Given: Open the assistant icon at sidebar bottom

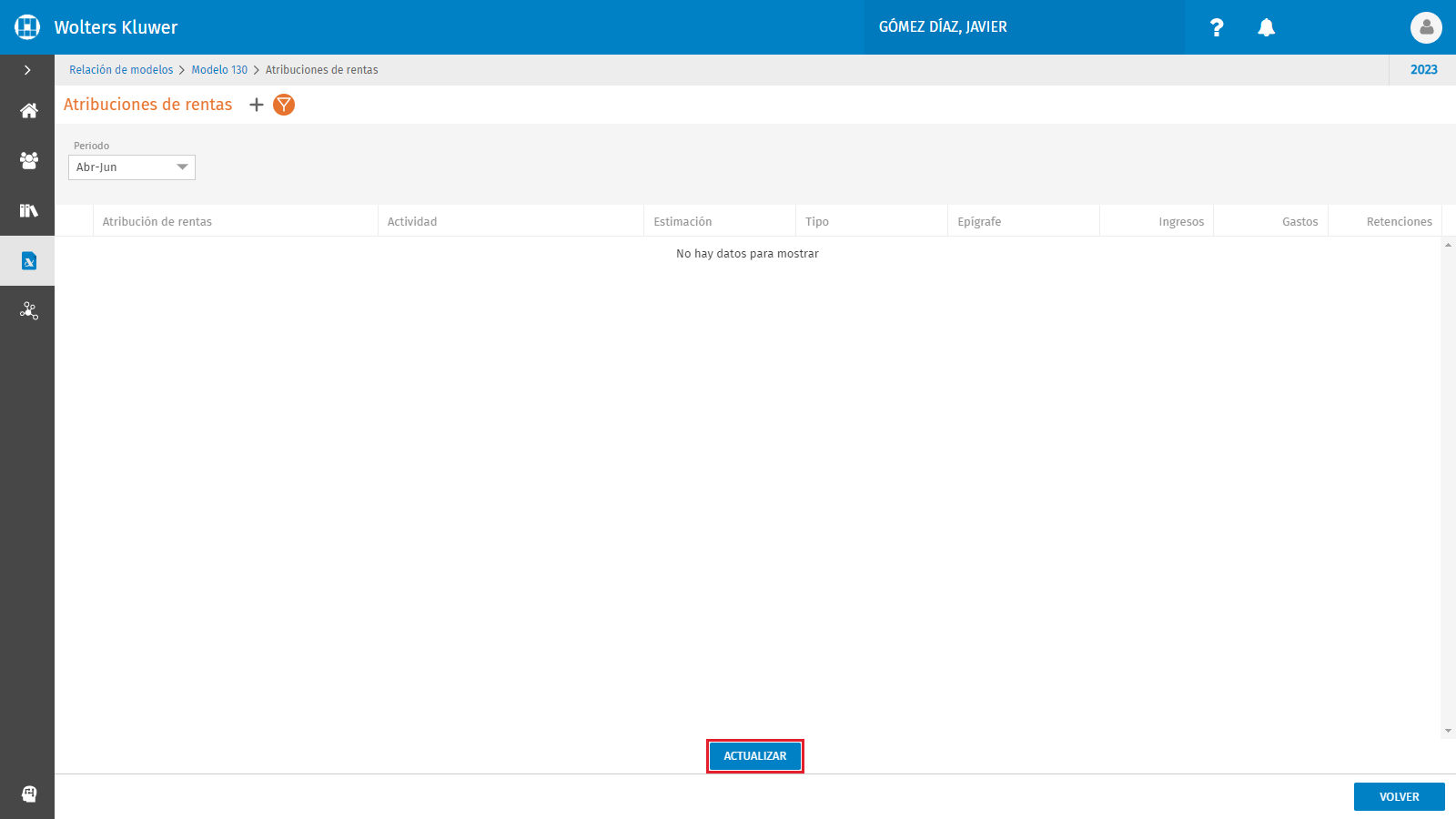Looking at the screenshot, I should click(29, 794).
